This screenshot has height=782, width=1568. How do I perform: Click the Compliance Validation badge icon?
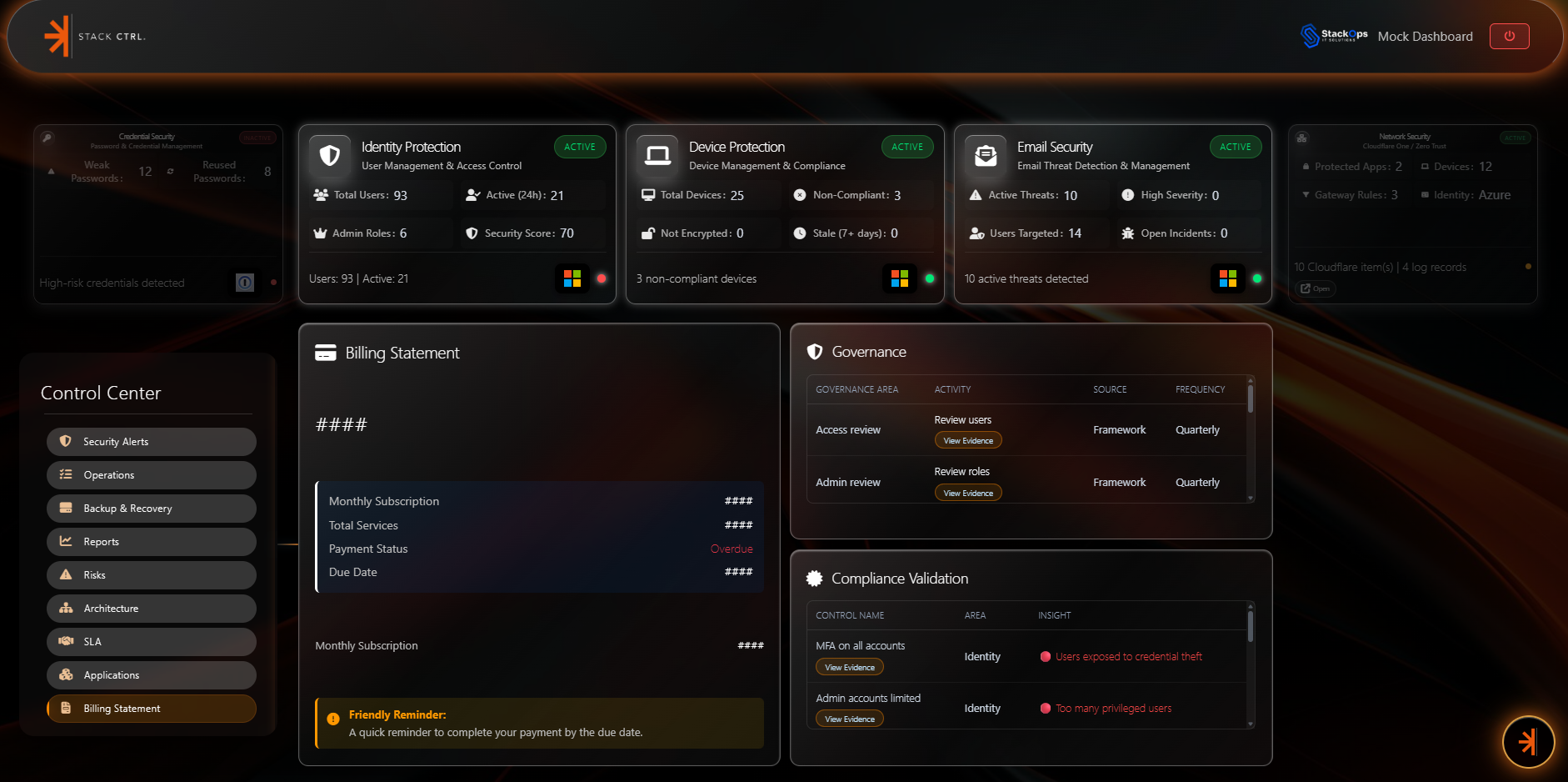(x=815, y=578)
